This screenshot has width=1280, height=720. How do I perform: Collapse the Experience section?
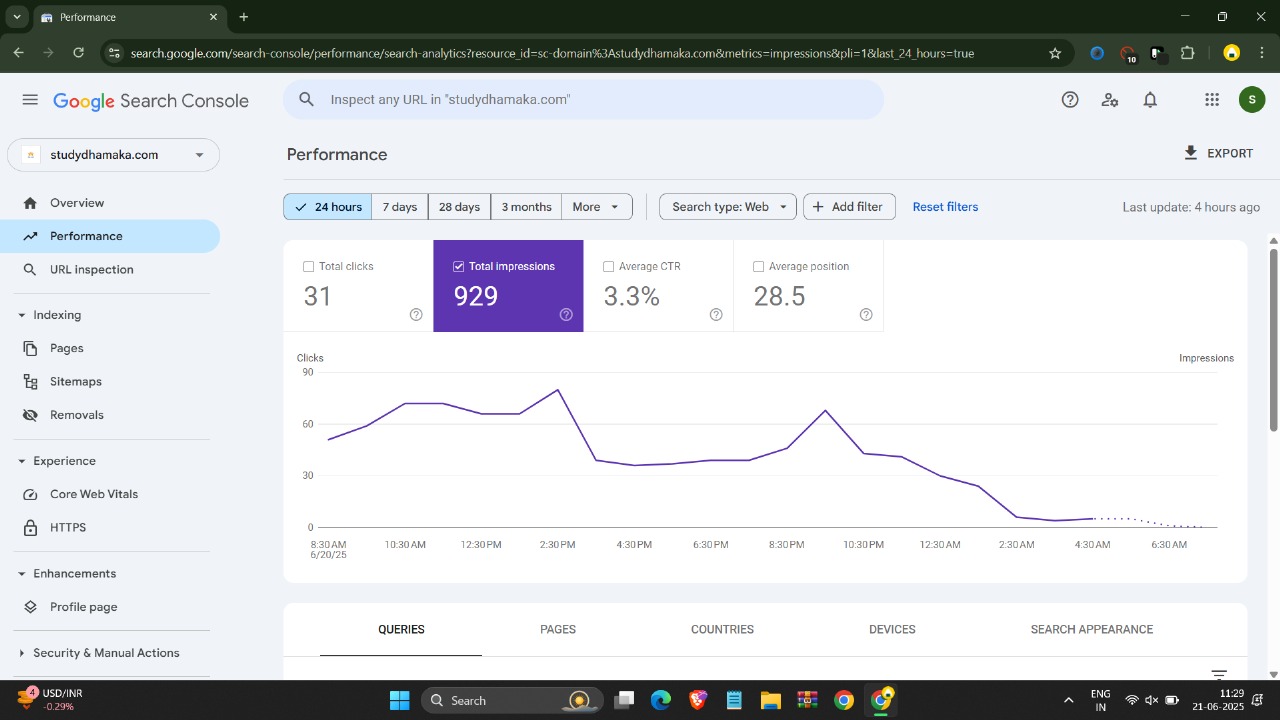[x=22, y=461]
